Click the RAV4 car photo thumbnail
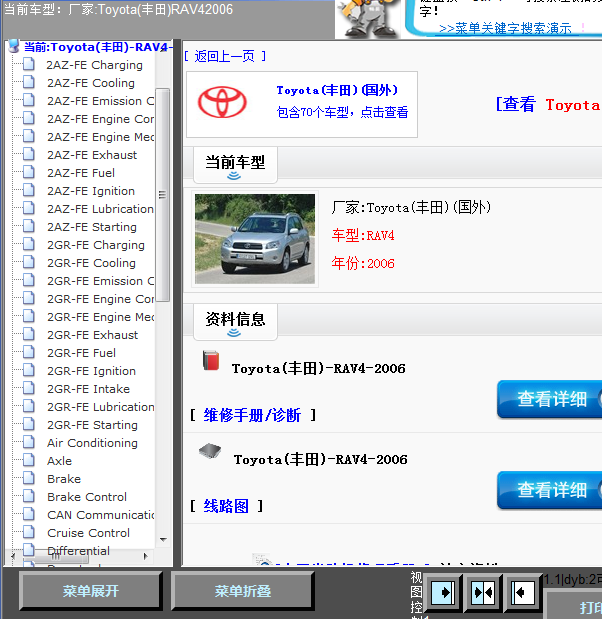This screenshot has height=619, width=602. point(255,239)
